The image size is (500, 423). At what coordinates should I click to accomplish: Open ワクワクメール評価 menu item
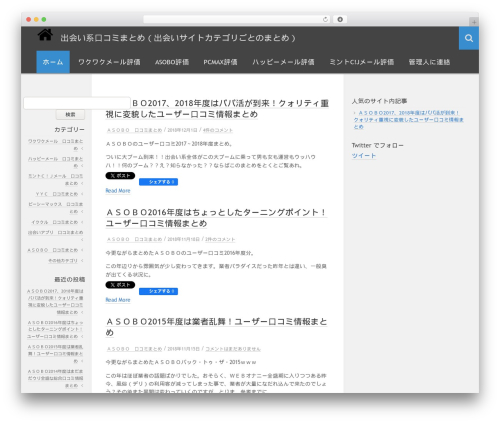(109, 62)
